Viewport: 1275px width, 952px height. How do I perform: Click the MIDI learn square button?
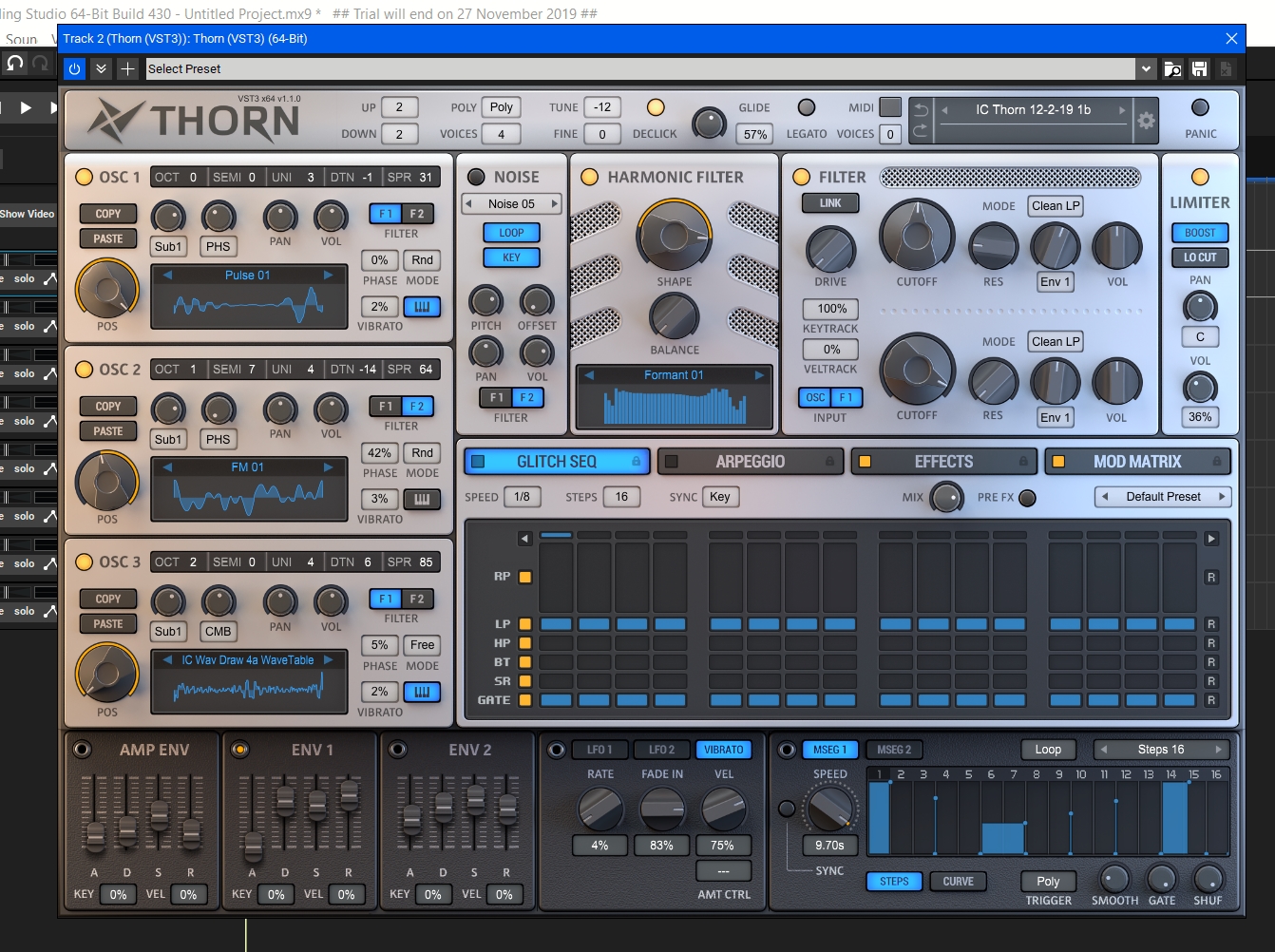click(x=890, y=106)
